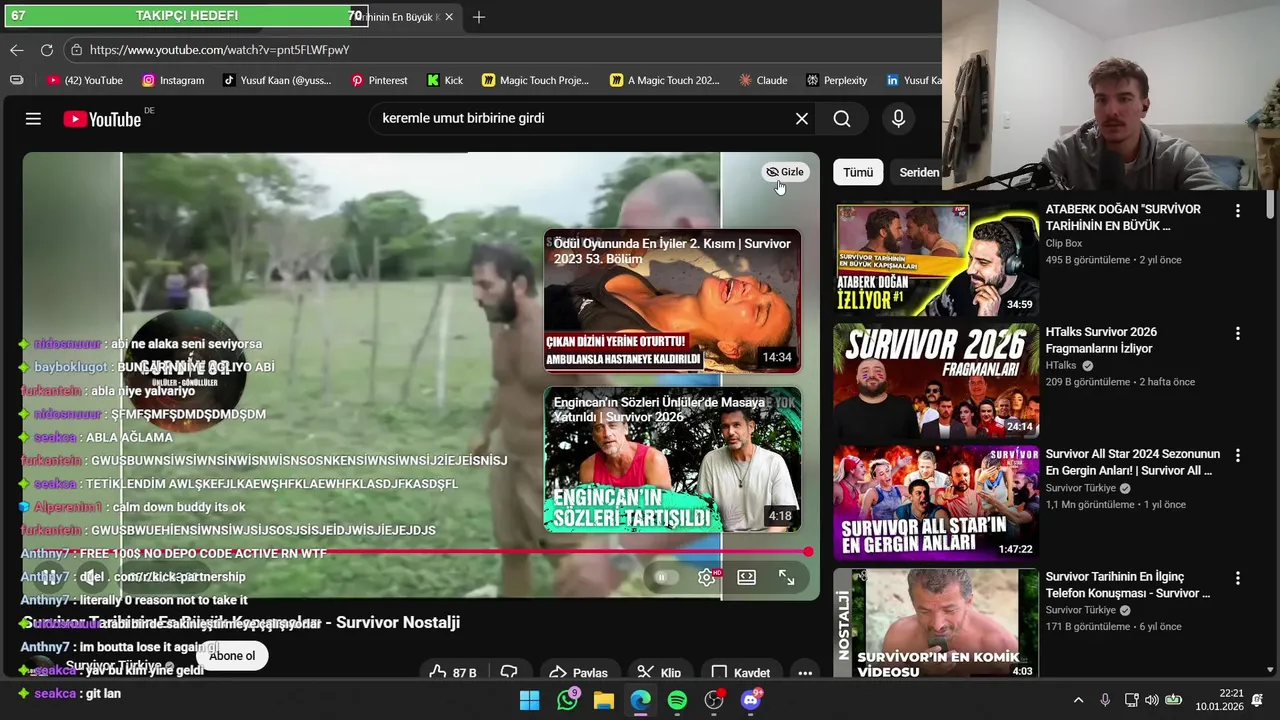Open Spotify from the taskbar

tap(677, 700)
